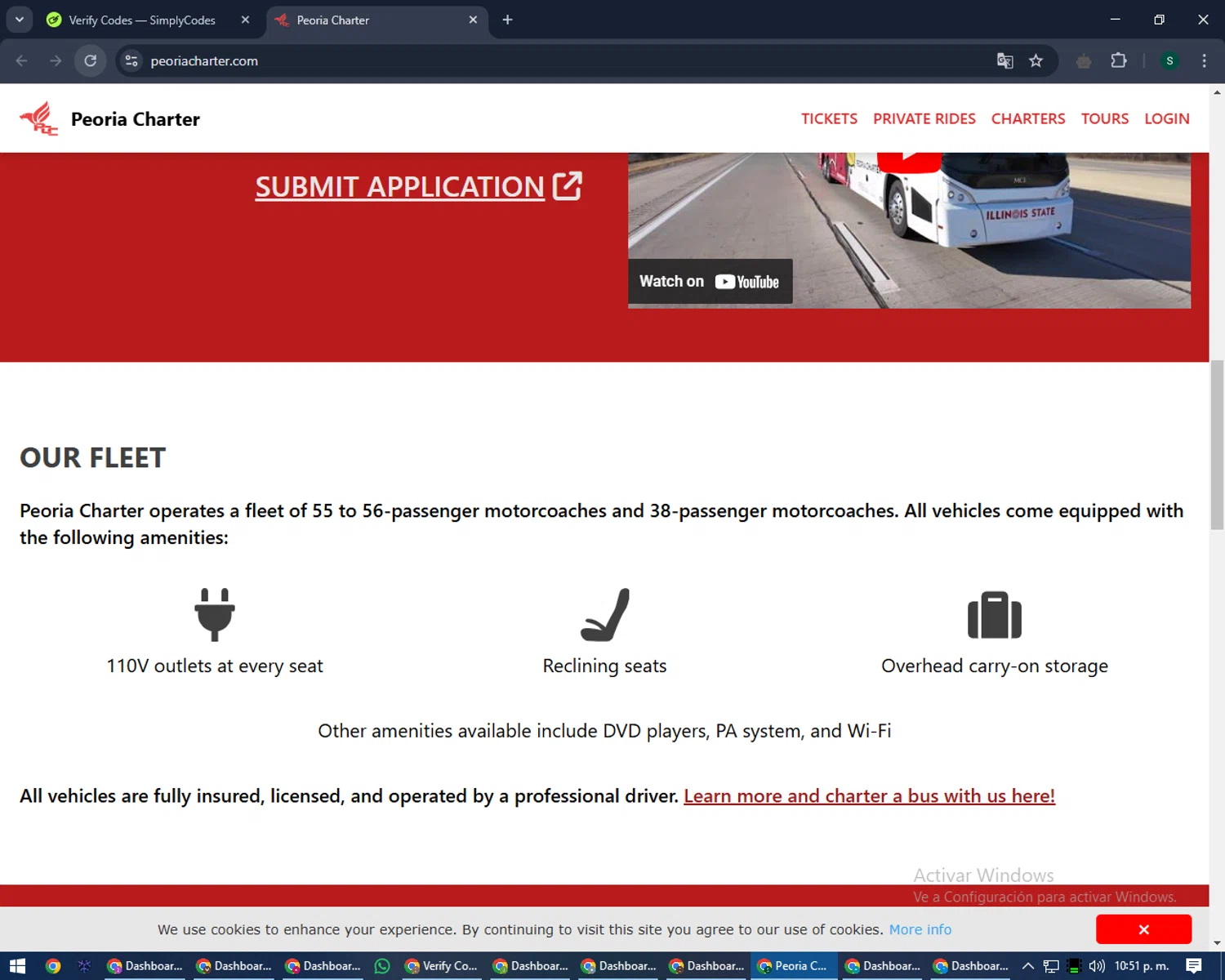Click the extension icon left of puzzle piece
The width and height of the screenshot is (1225, 980).
[1084, 61]
